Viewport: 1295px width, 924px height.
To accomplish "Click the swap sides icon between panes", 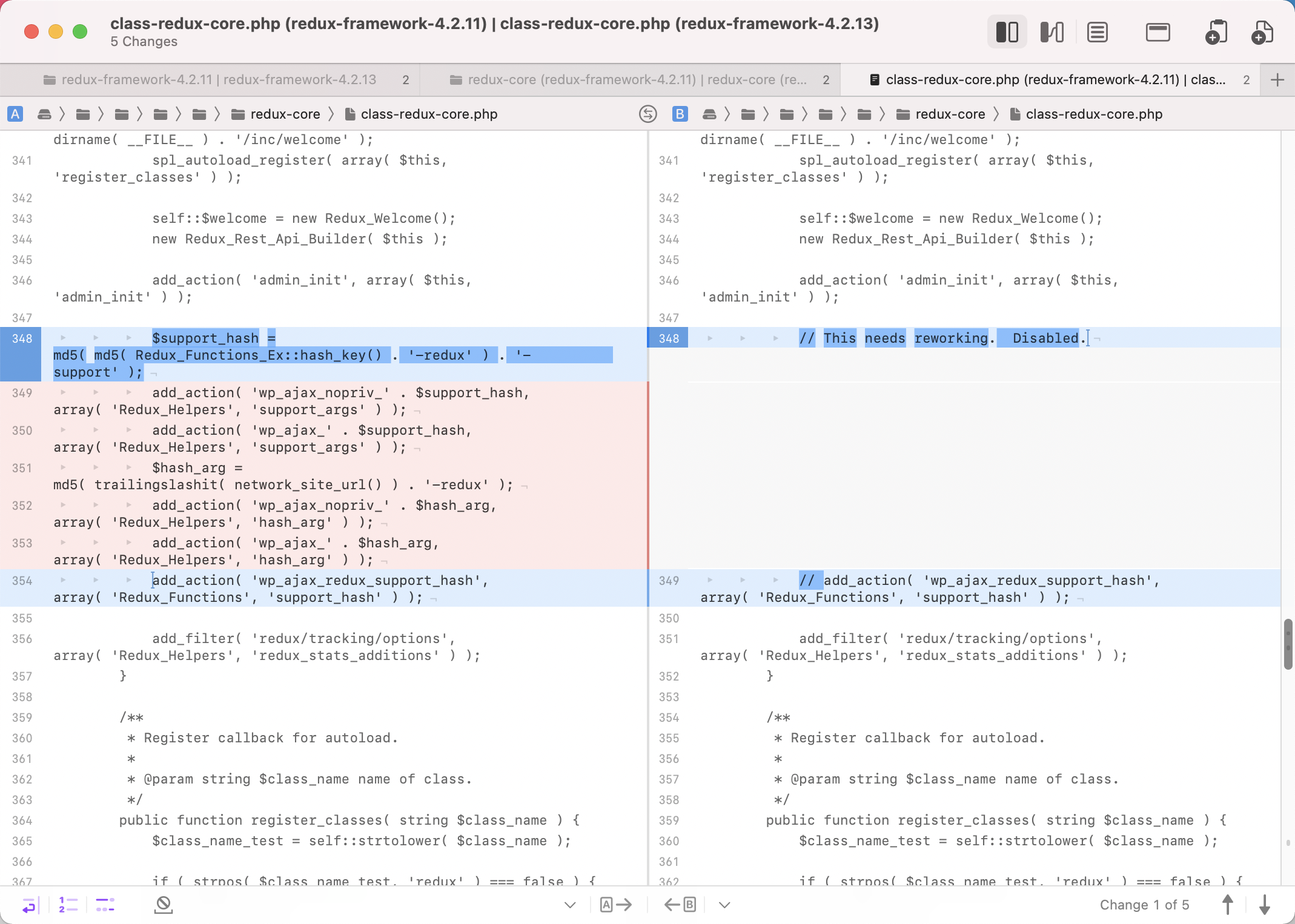I will 647,114.
